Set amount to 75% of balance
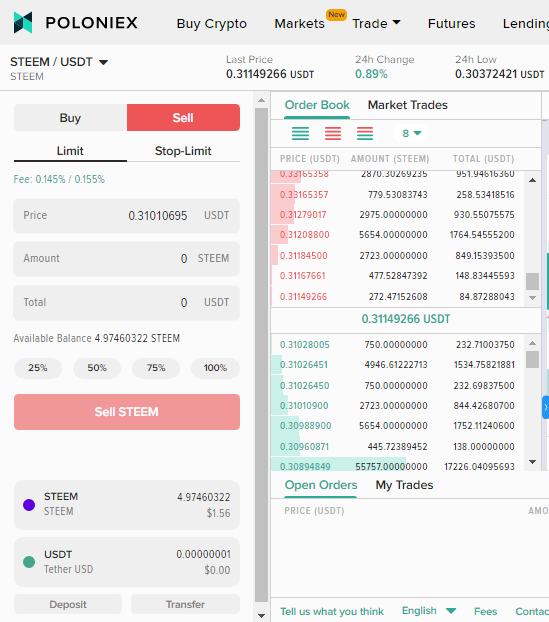Viewport: 549px width, 622px height. coord(156,368)
